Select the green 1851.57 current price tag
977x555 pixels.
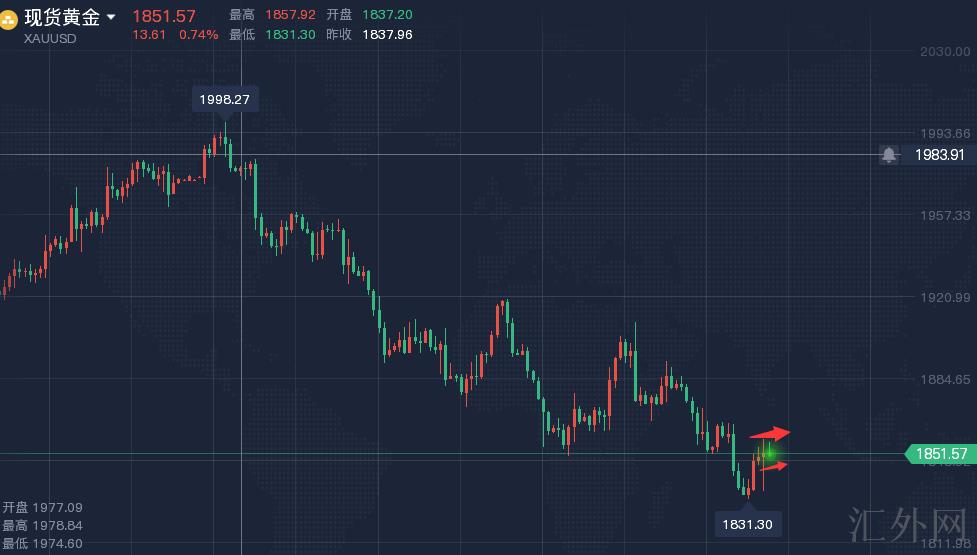[x=941, y=454]
